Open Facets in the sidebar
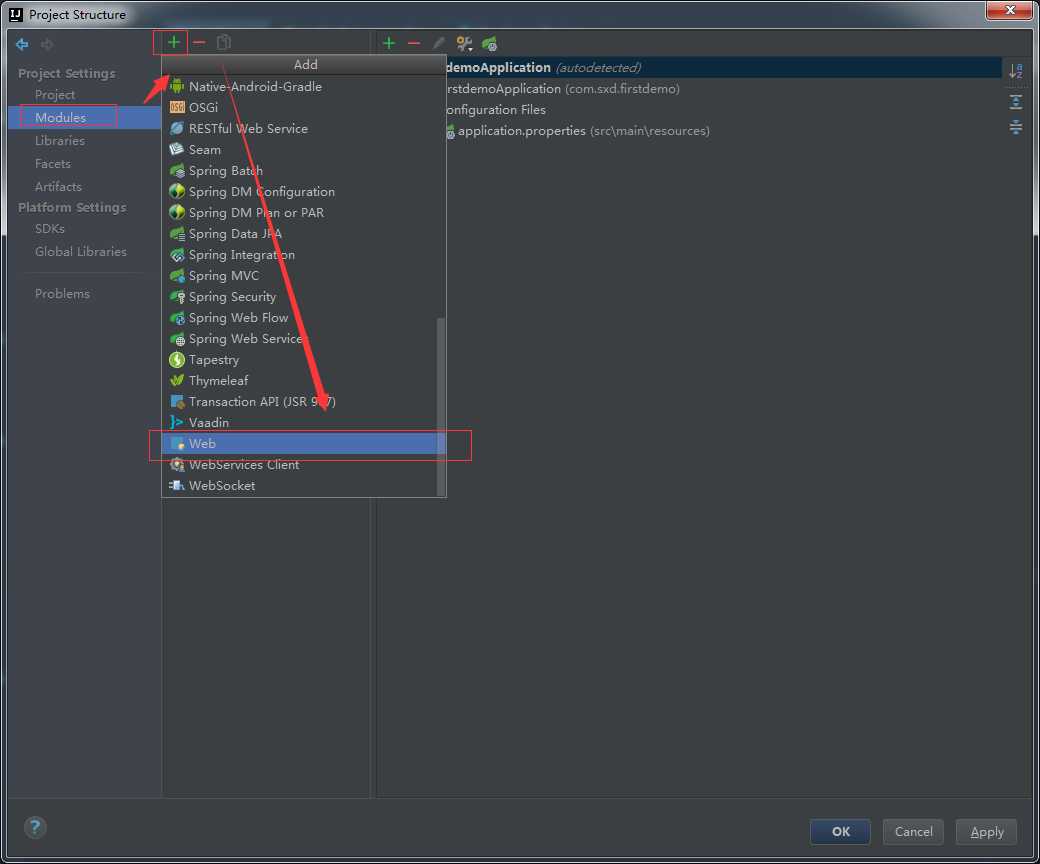The image size is (1040, 864). pyautogui.click(x=52, y=164)
